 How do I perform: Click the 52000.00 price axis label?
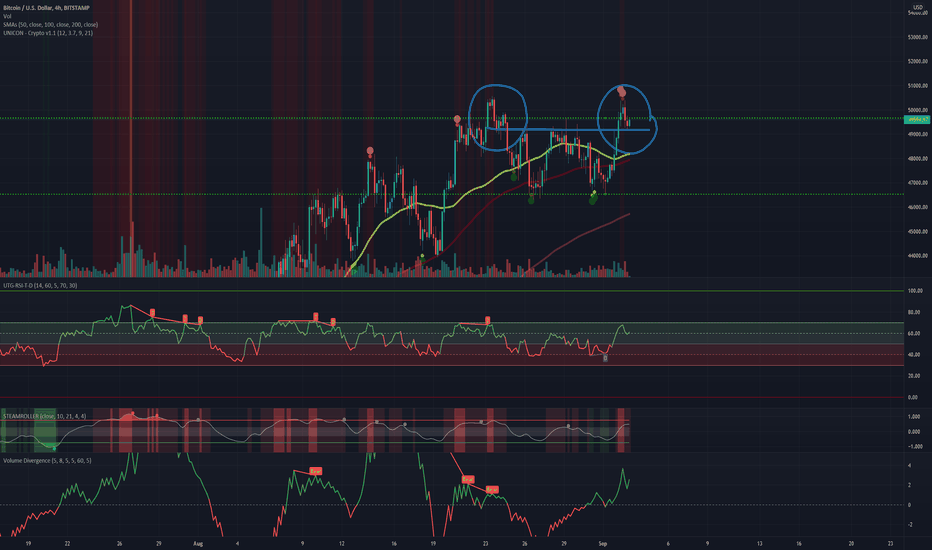917,61
